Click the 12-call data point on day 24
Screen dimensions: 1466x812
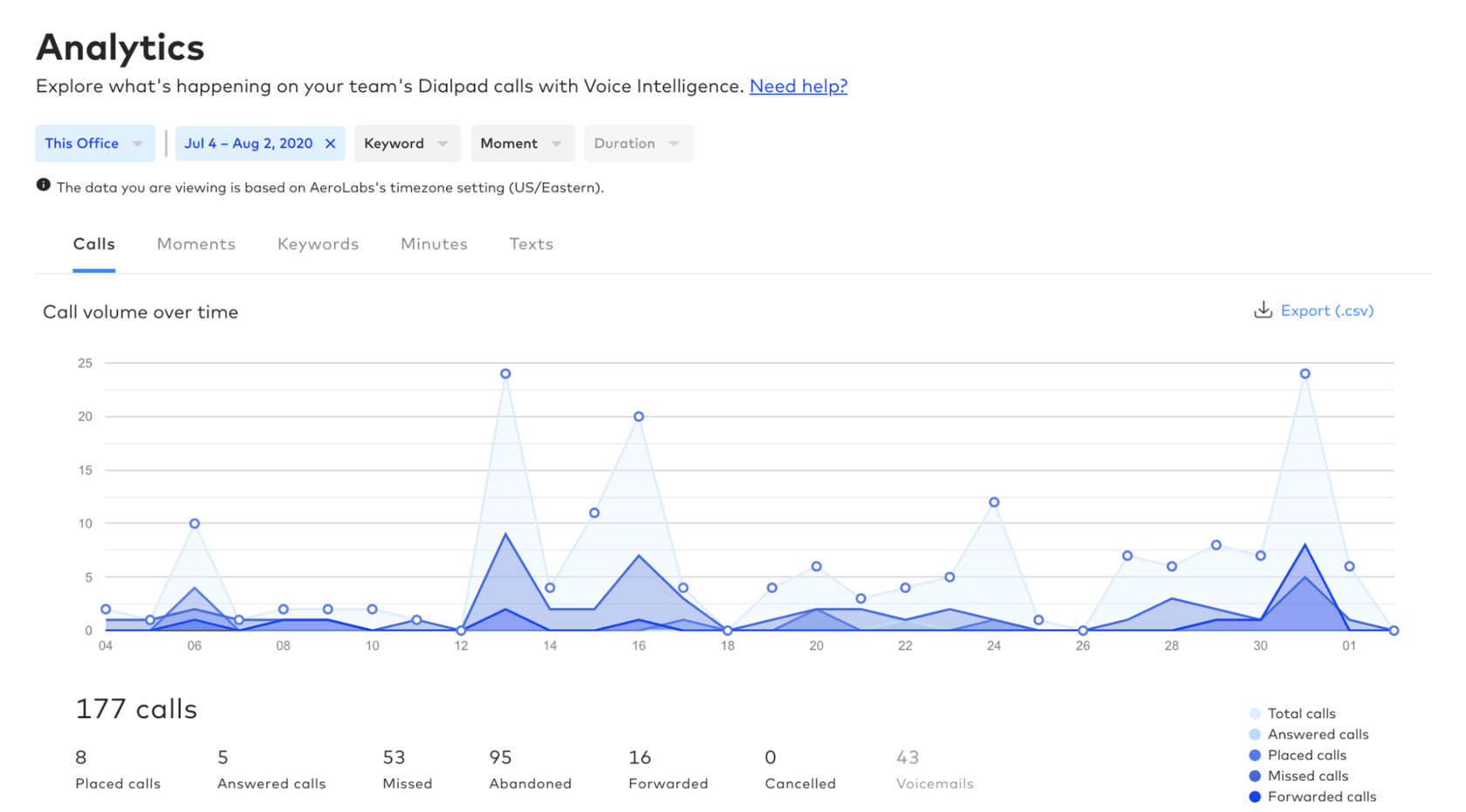994,502
